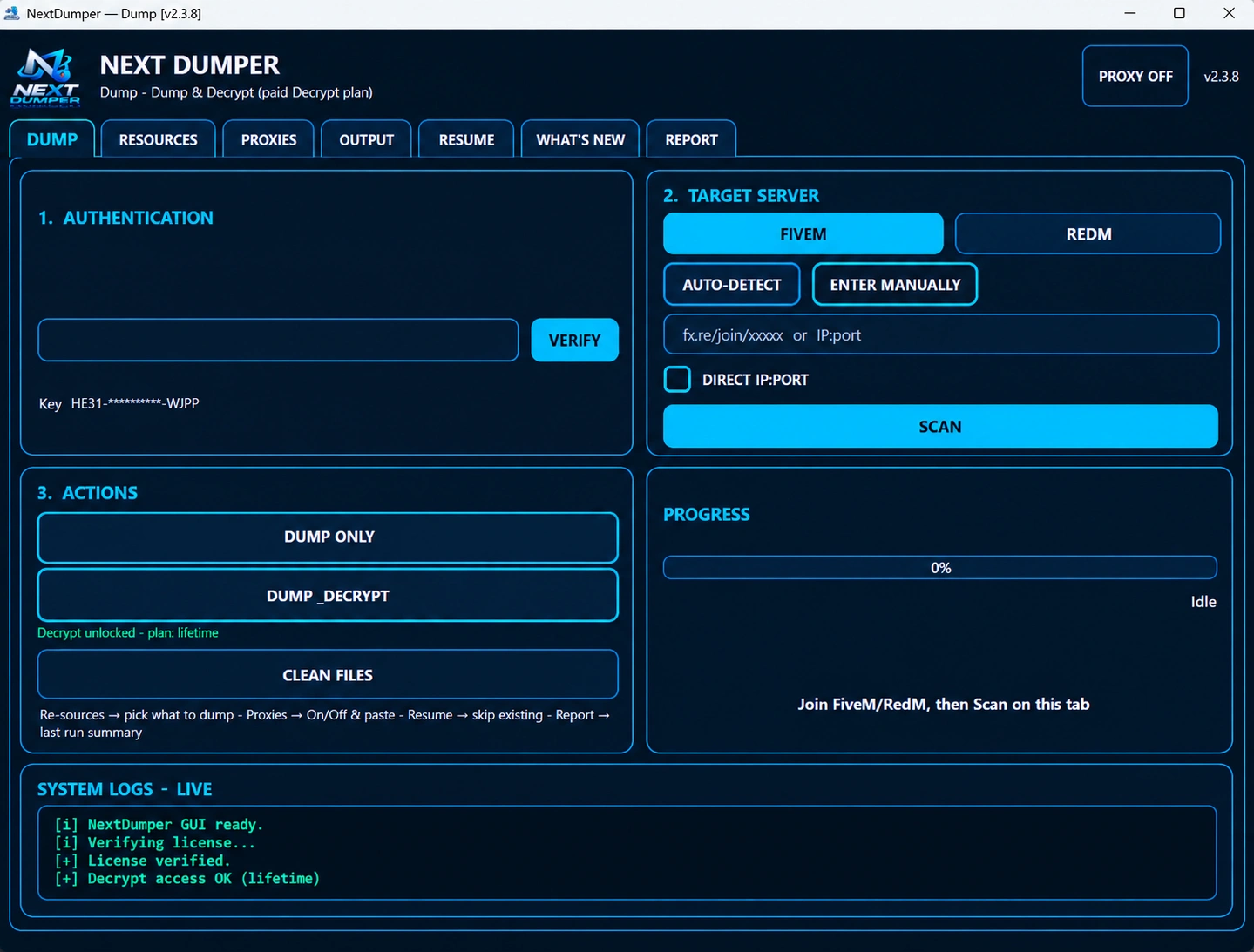Click the DUMP ONLY button
The width and height of the screenshot is (1254, 952).
point(328,537)
